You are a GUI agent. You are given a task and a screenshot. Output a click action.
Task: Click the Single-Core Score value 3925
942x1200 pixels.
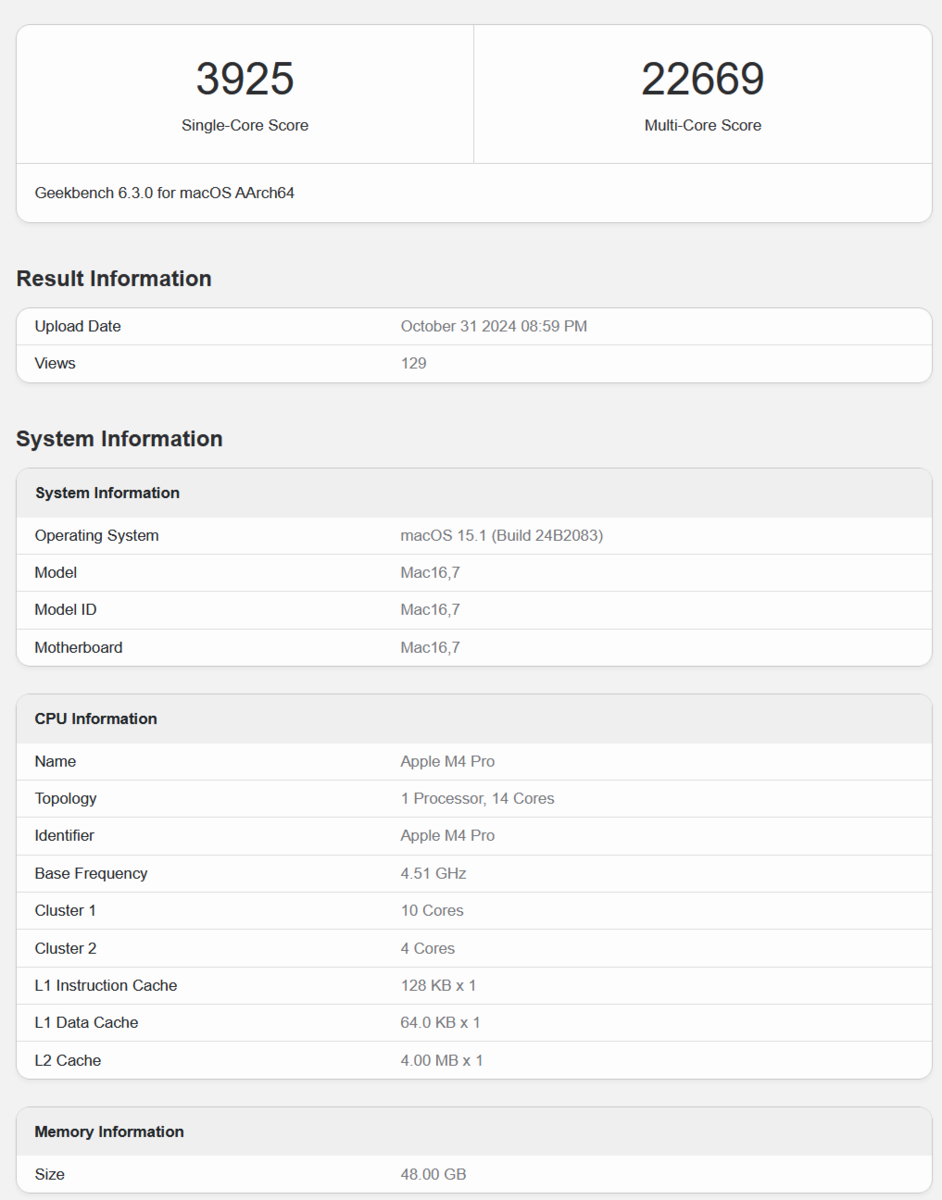tap(245, 80)
